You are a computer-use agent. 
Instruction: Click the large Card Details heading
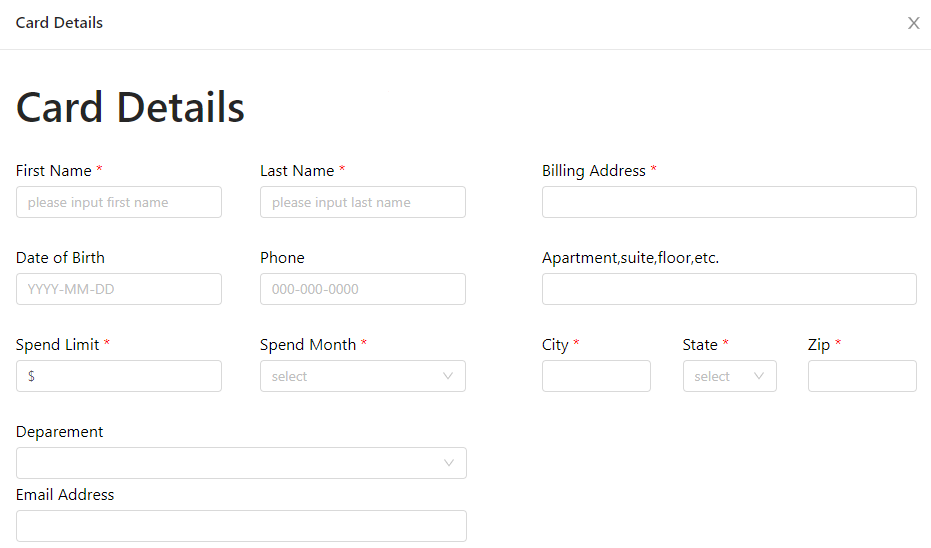coord(130,108)
